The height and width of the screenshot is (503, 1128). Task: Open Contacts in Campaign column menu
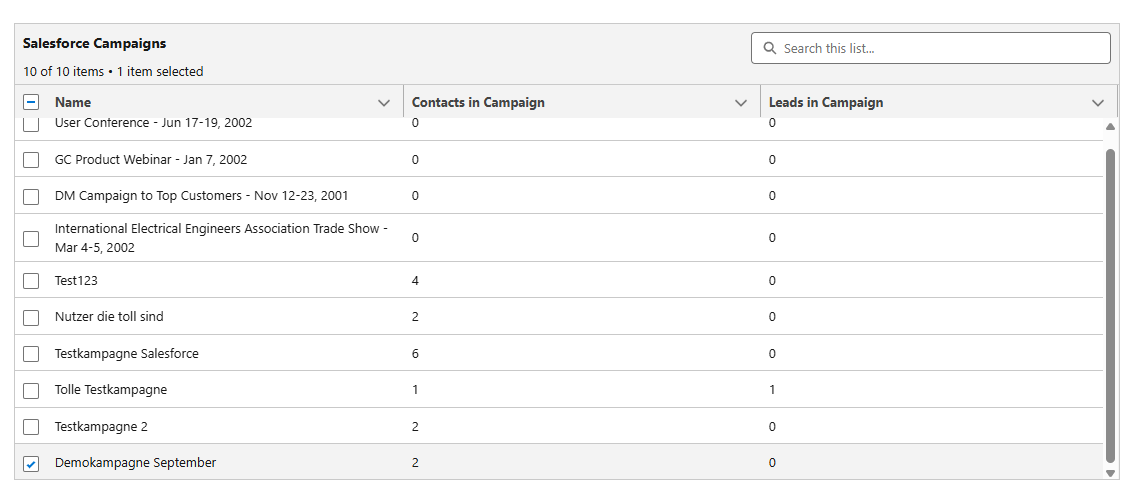coord(741,103)
